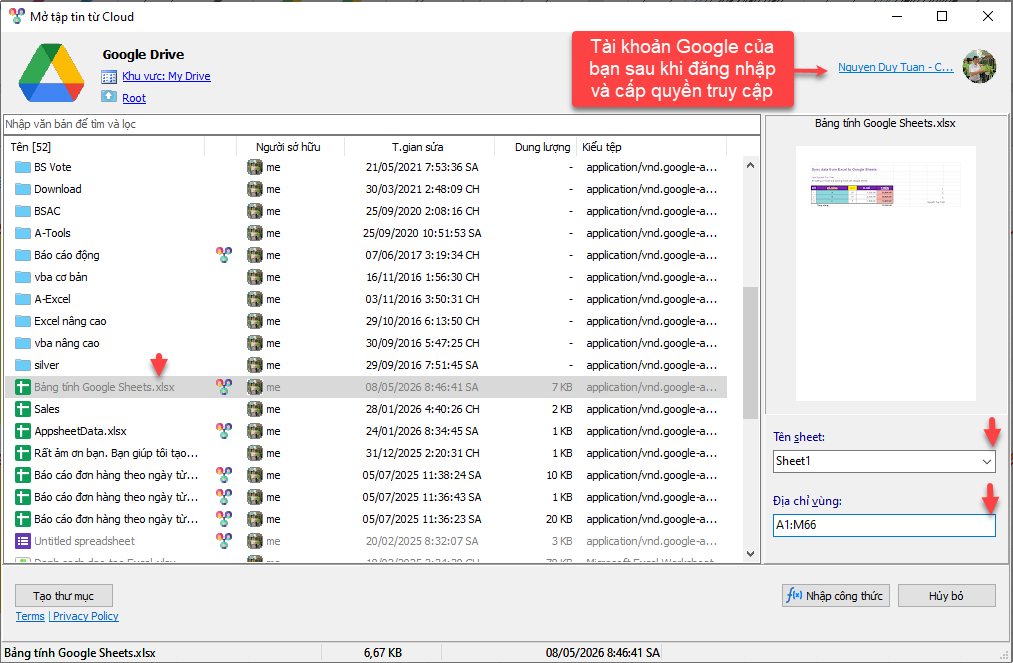Select the A-Tools folder icon

[23, 233]
